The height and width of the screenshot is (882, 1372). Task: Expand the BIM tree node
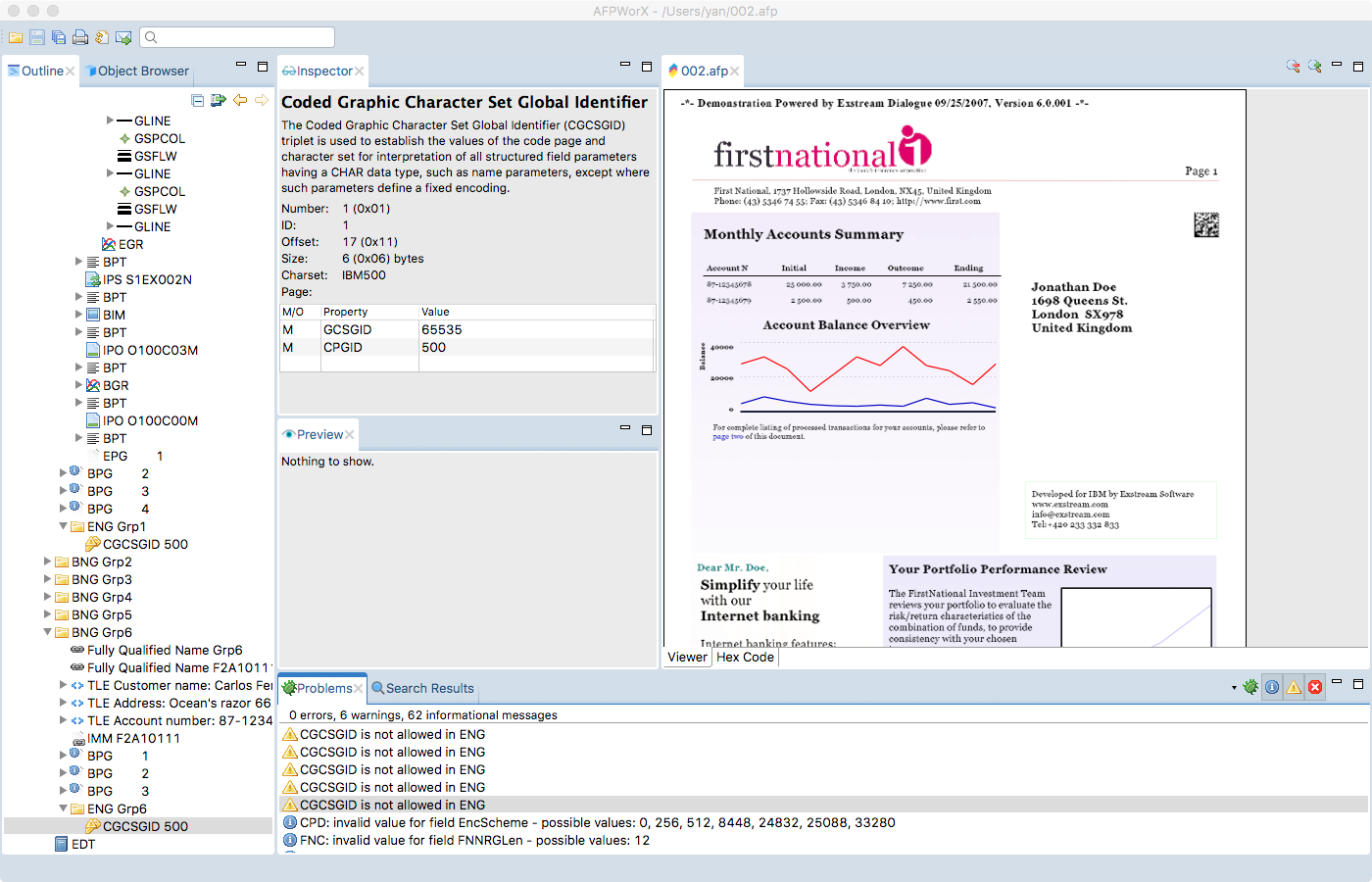pyautogui.click(x=79, y=315)
